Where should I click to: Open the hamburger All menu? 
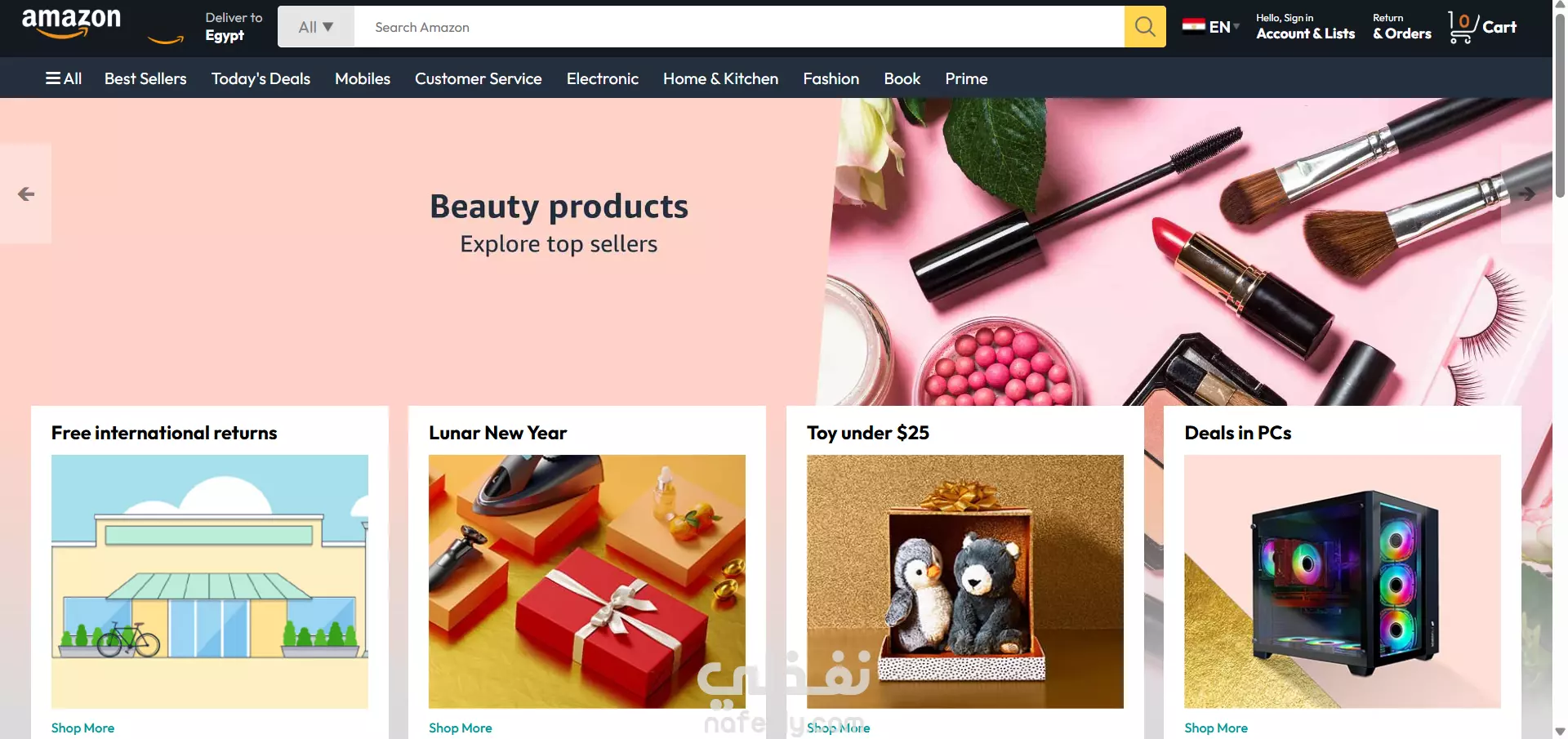pyautogui.click(x=64, y=78)
